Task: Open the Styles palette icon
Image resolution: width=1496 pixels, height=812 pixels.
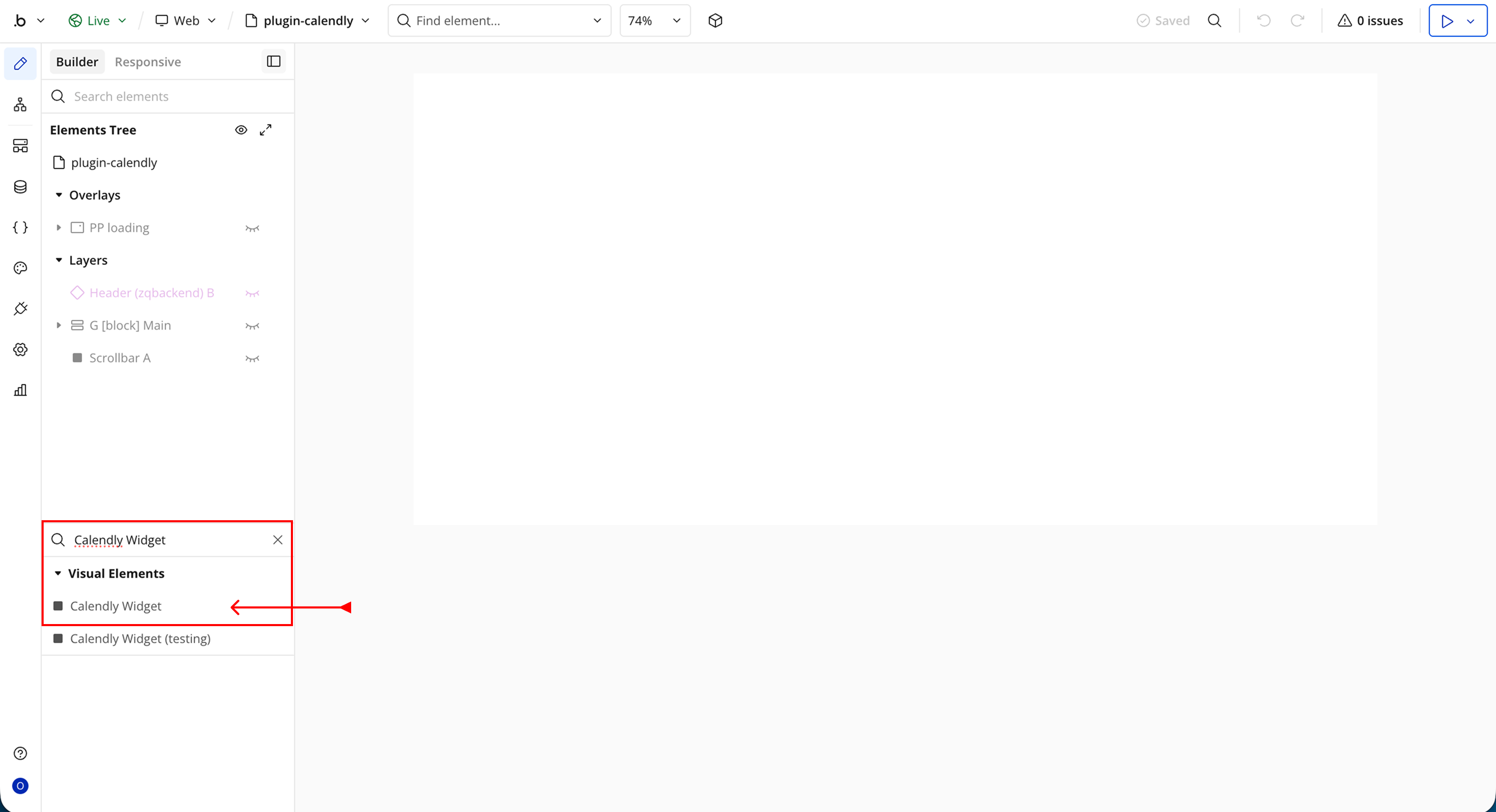Action: coord(20,268)
